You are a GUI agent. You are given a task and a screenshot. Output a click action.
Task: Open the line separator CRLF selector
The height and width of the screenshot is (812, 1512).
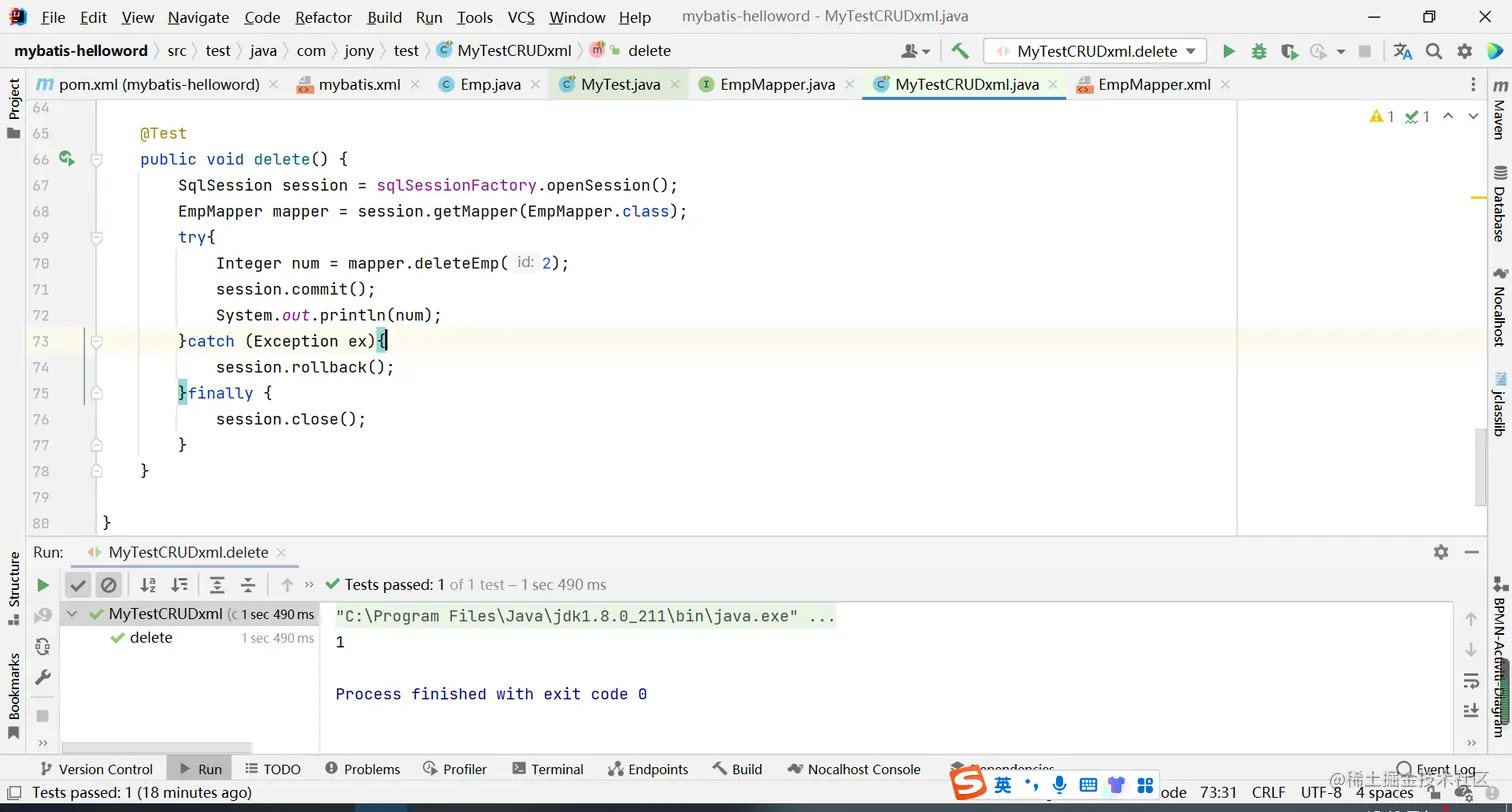point(1269,793)
